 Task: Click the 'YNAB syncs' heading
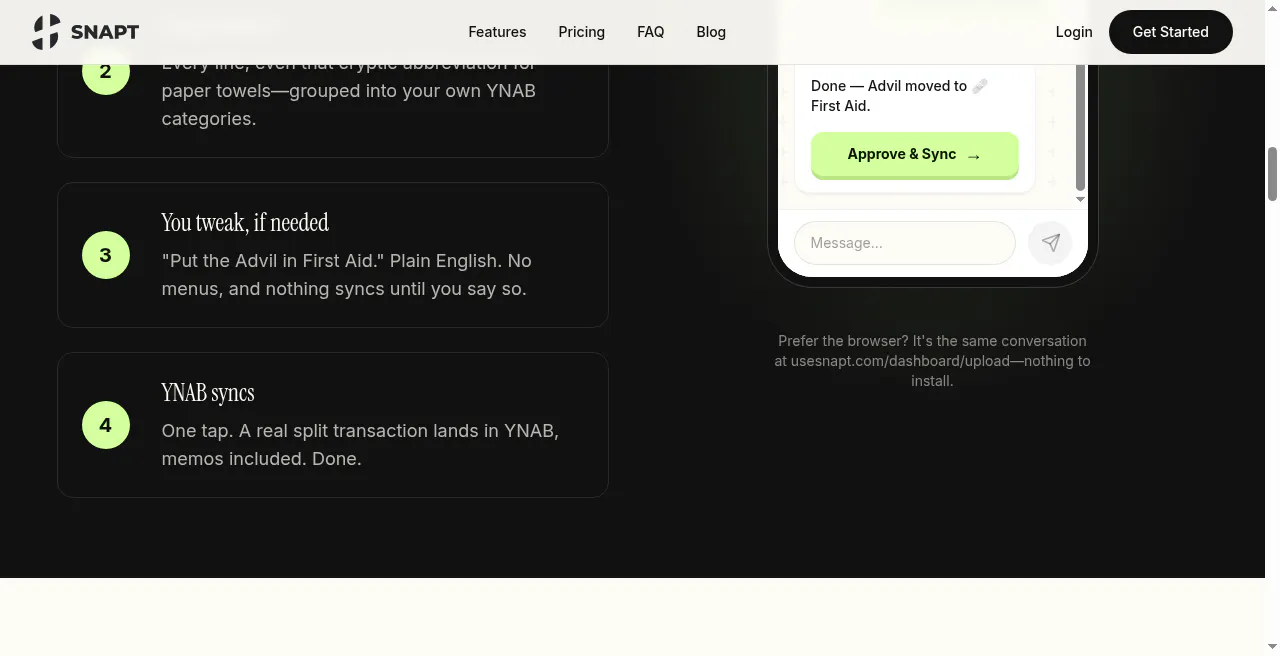(x=208, y=392)
